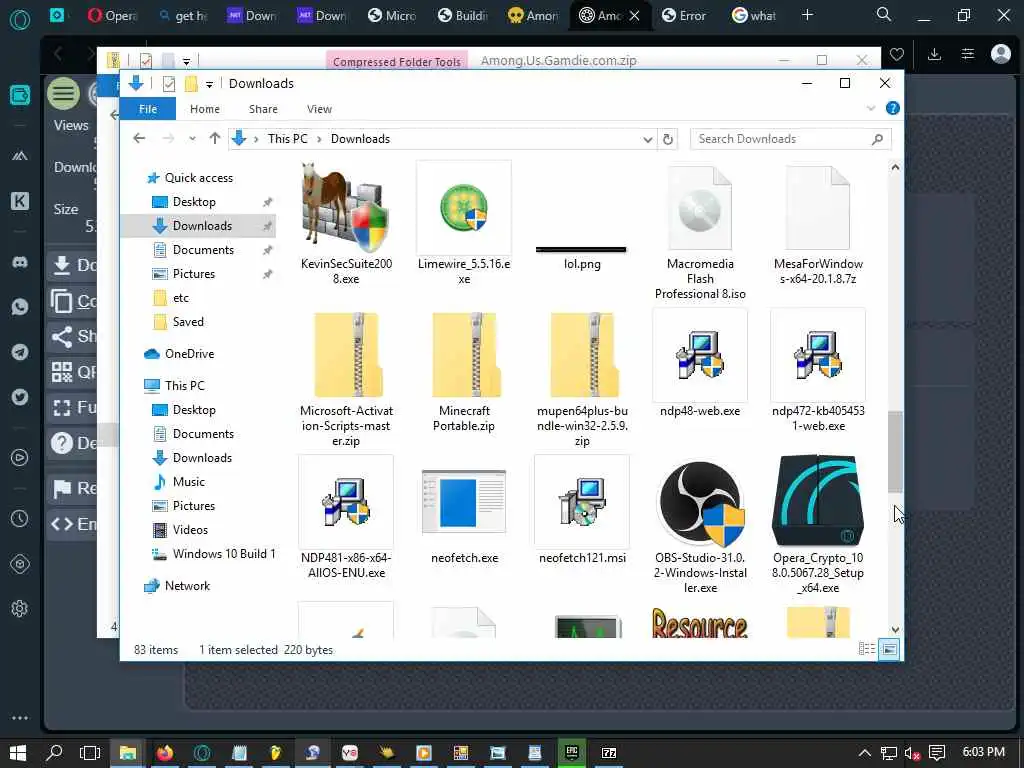Open Videos under This PC
The height and width of the screenshot is (768, 1024).
(190, 530)
